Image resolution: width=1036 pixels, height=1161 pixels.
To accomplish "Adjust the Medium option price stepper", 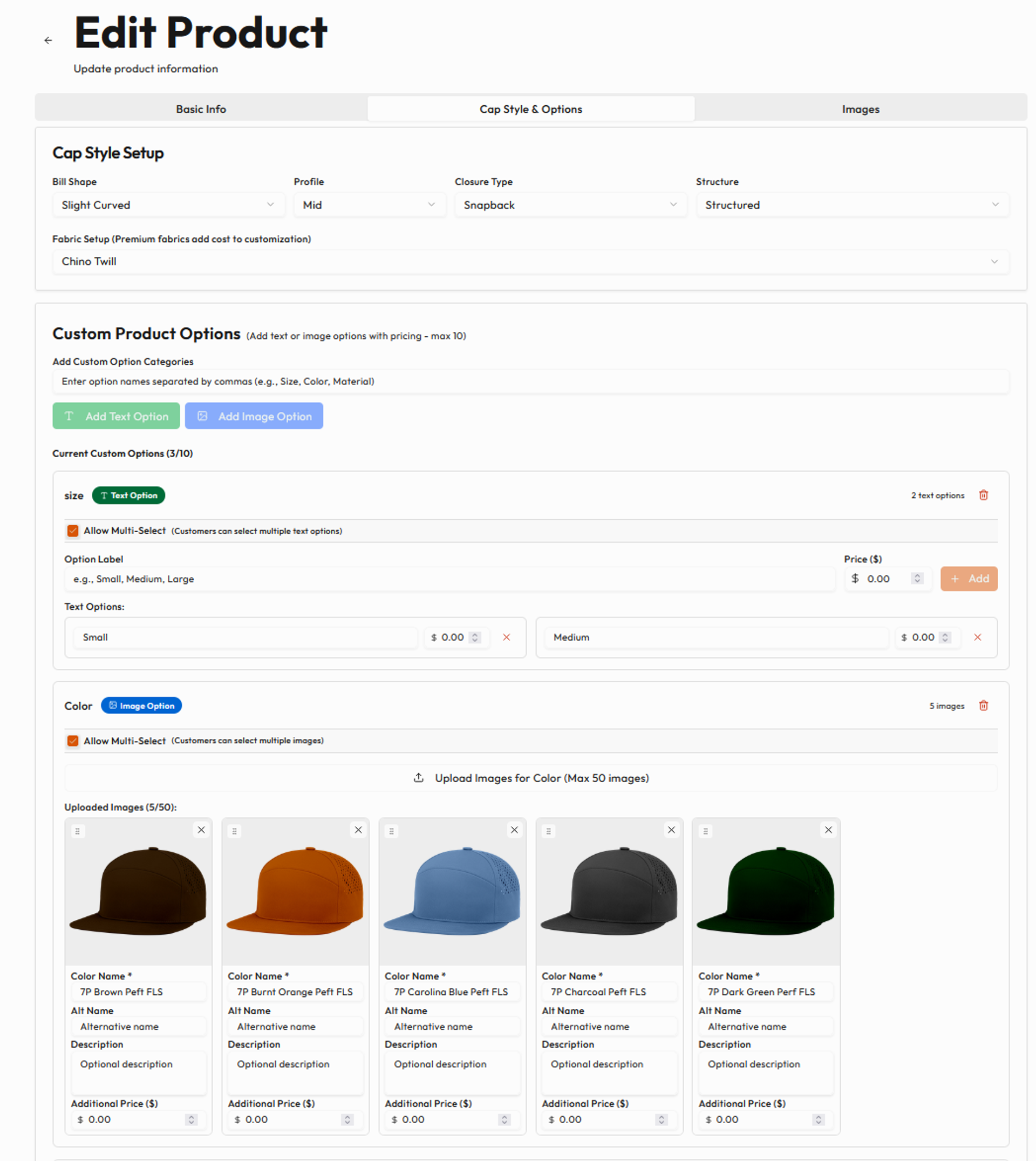I will (945, 637).
